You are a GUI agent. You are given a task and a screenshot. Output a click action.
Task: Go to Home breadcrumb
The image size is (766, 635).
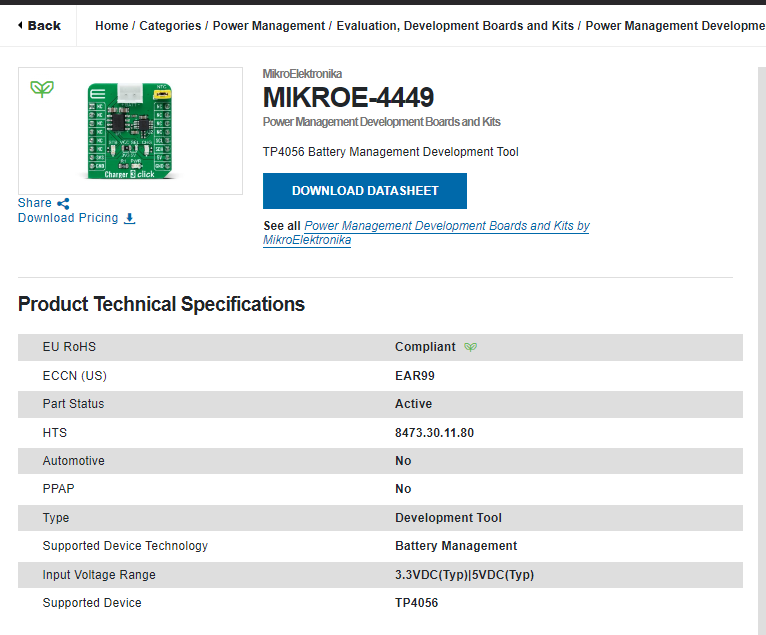(x=111, y=25)
